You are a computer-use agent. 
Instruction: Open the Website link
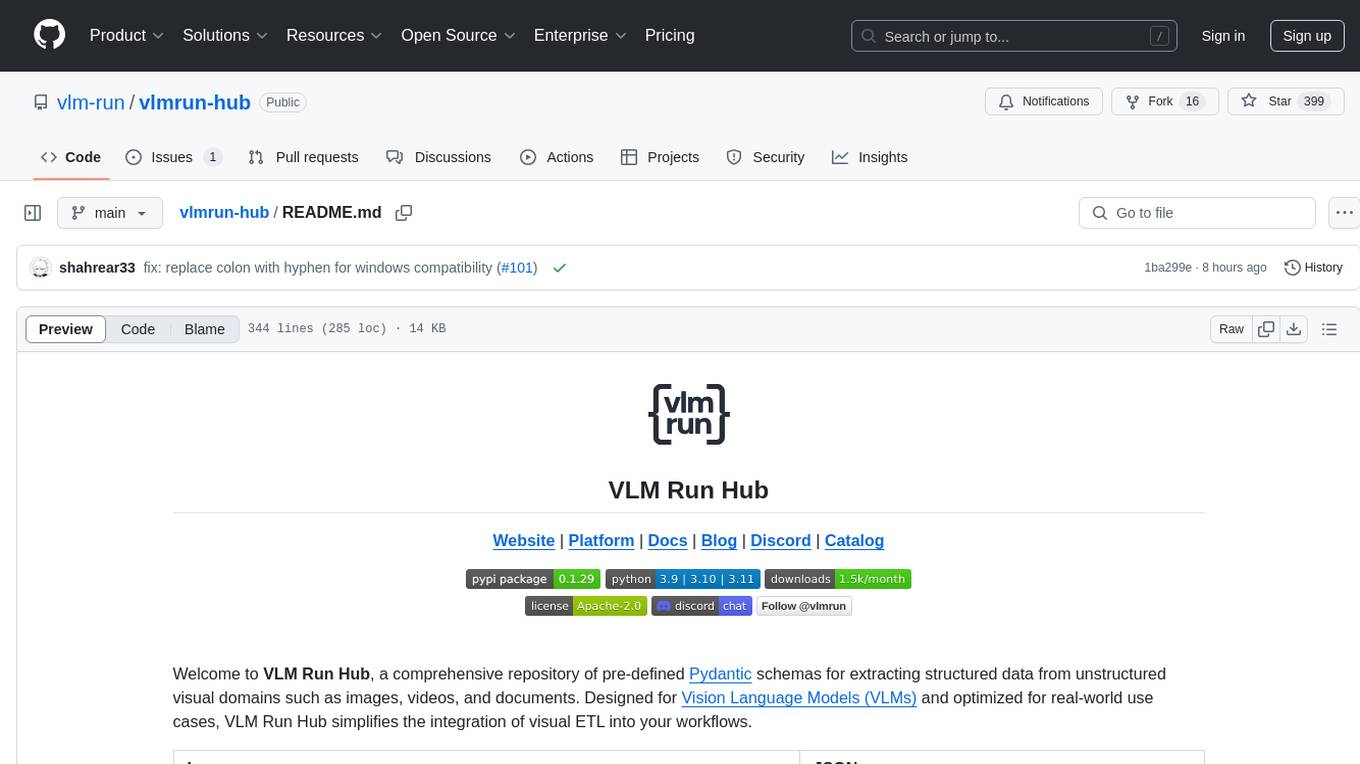pyautogui.click(x=524, y=540)
